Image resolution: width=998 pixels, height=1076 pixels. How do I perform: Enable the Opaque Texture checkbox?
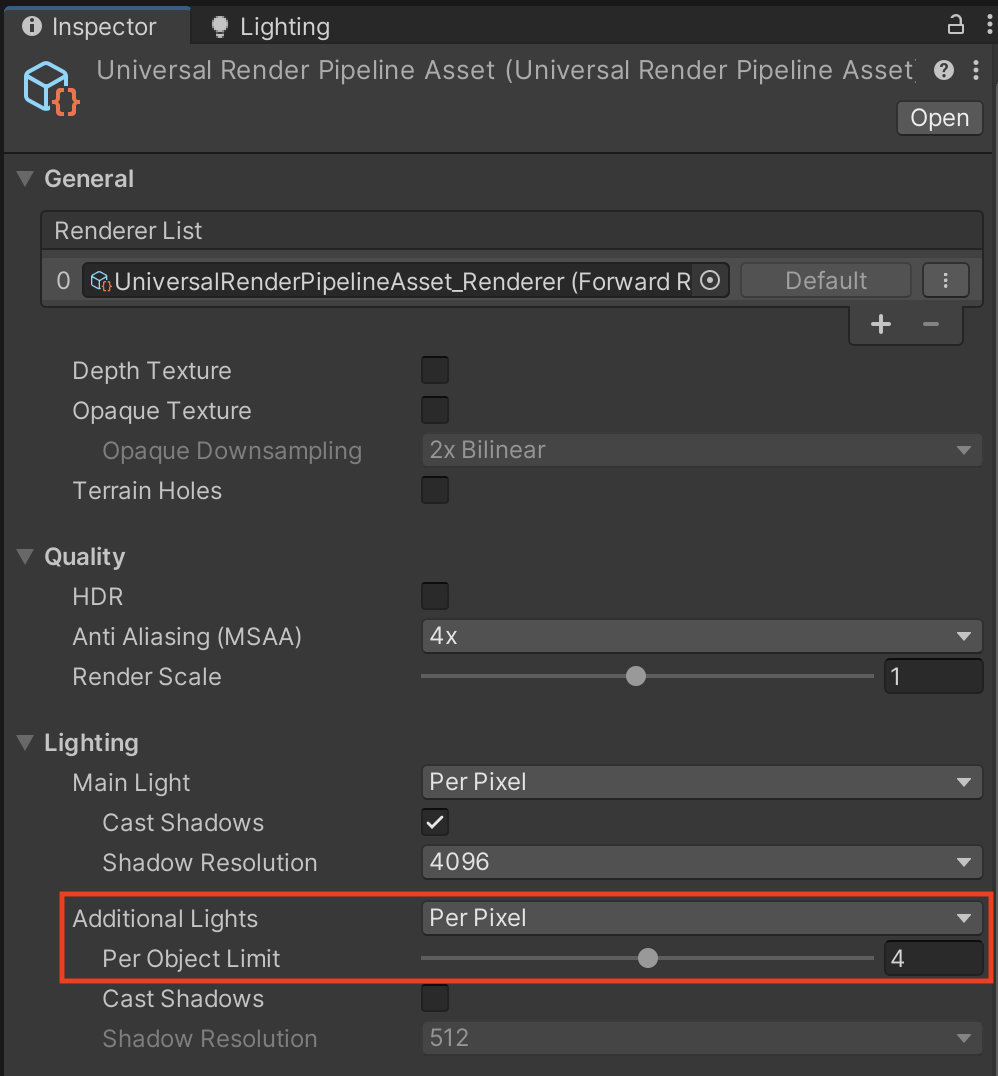(435, 410)
